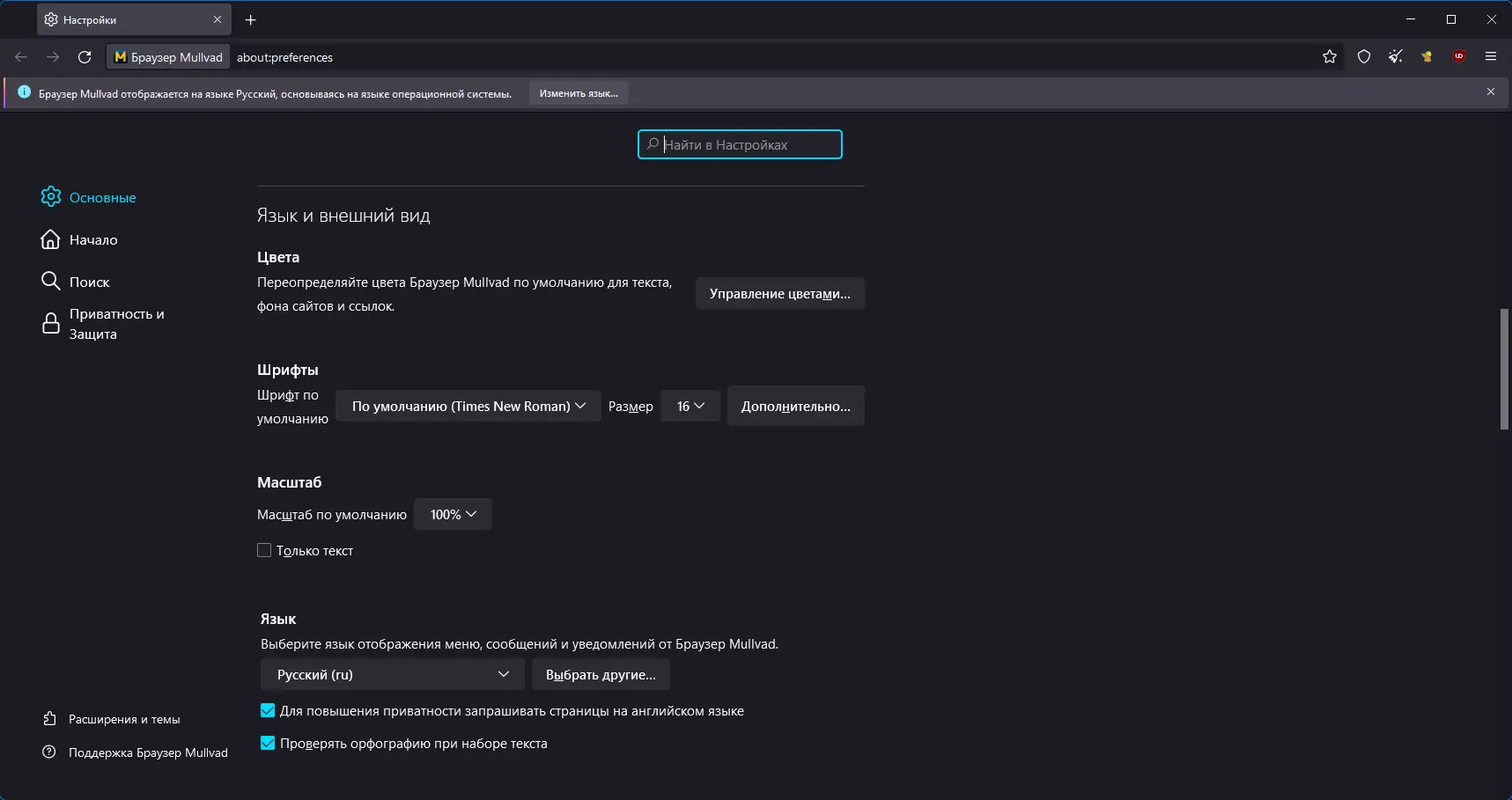
Task: Toggle the spell-check while typing checkbox
Action: 268,744
